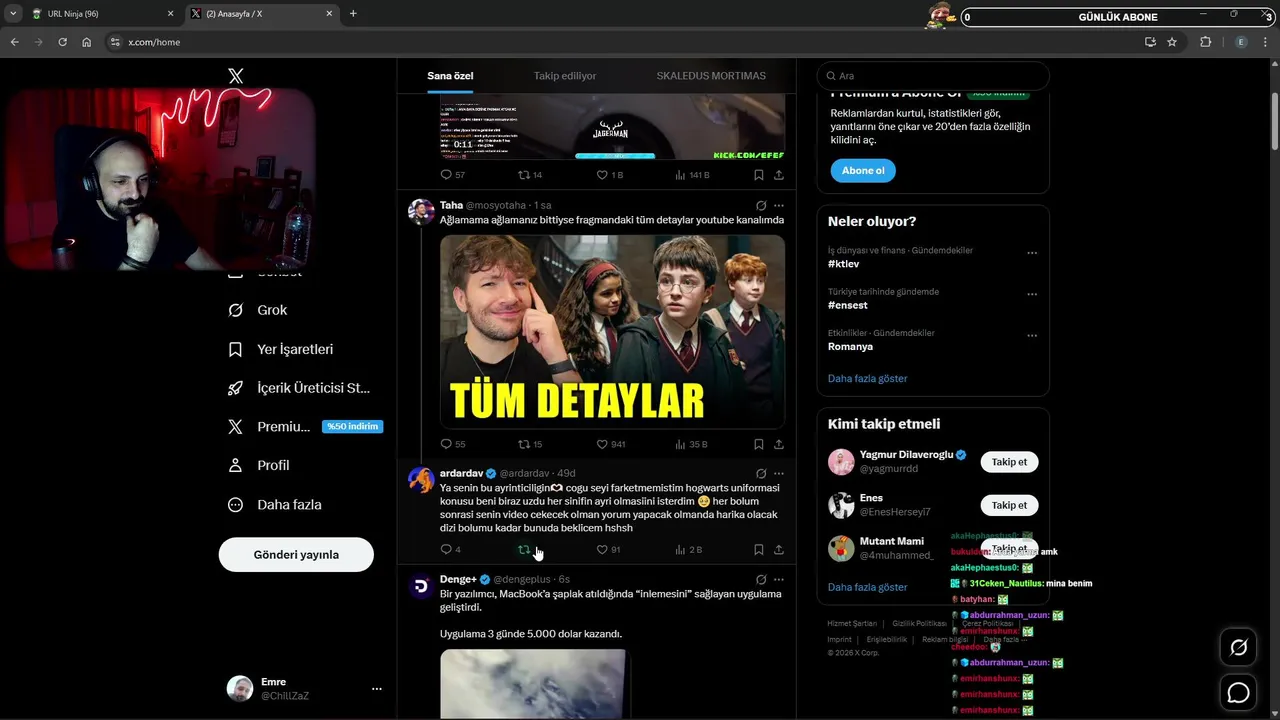Open Profil page from sidebar
The image size is (1280, 720).
coord(259,465)
